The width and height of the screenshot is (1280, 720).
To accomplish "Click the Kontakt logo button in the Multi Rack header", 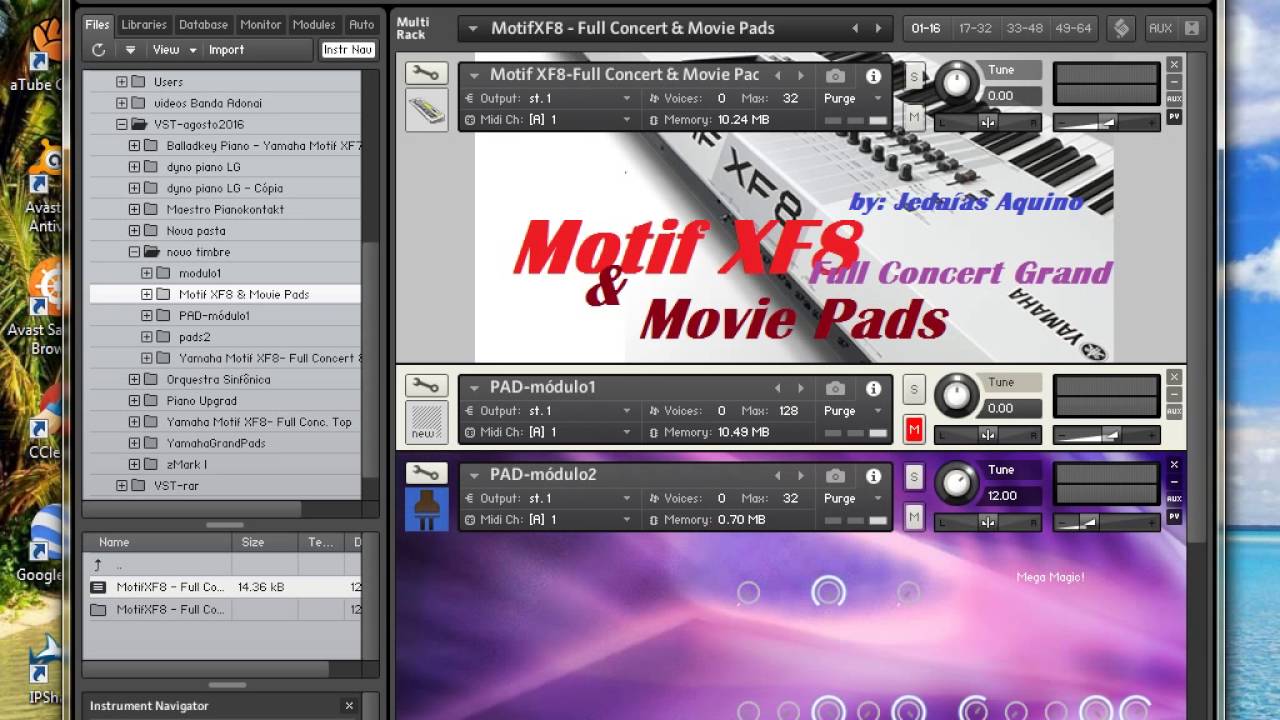I will pos(1122,28).
